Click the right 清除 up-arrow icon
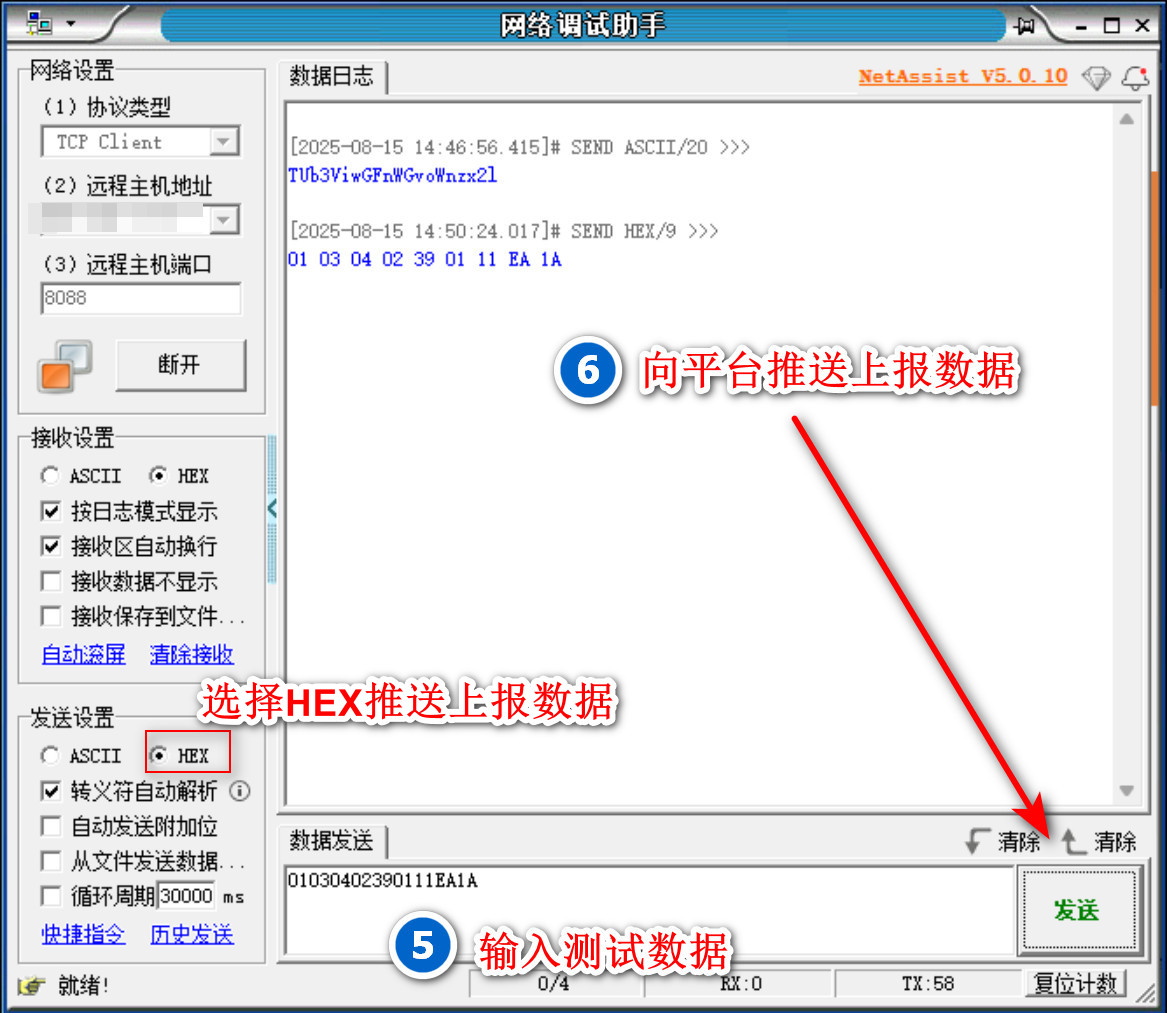Viewport: 1167px width, 1013px height. tap(1074, 842)
